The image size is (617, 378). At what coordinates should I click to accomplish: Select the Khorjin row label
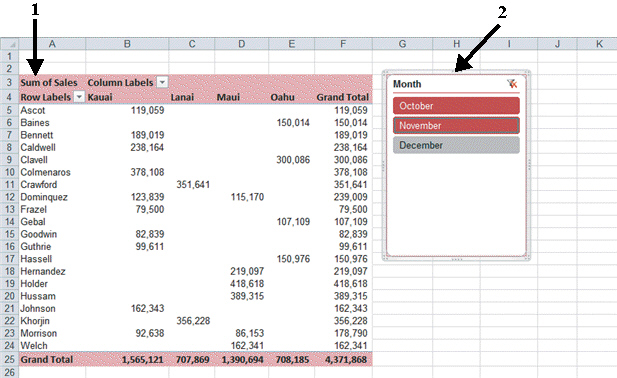[x=35, y=321]
